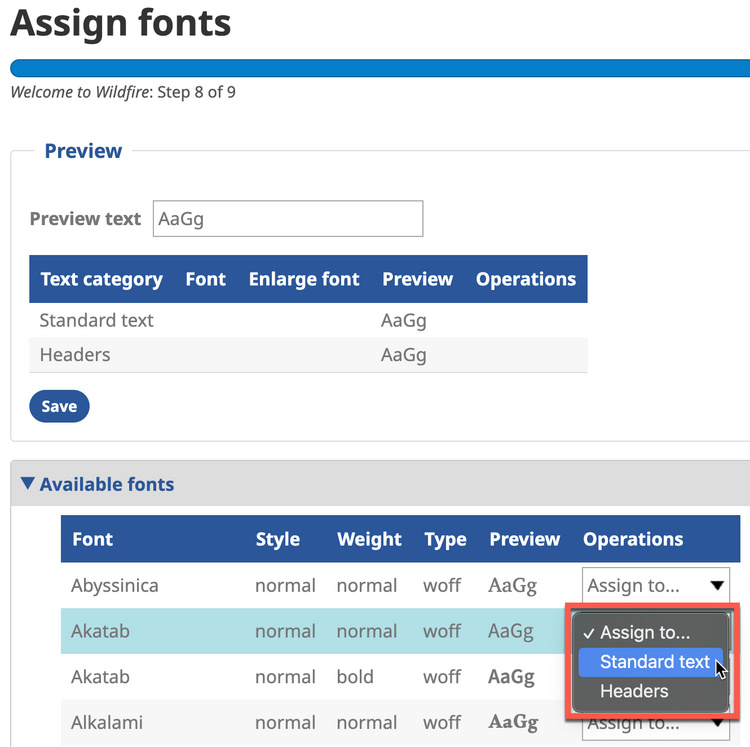Click the "Enlarge font" column header
The image size is (750, 747).
pyautogui.click(x=304, y=279)
